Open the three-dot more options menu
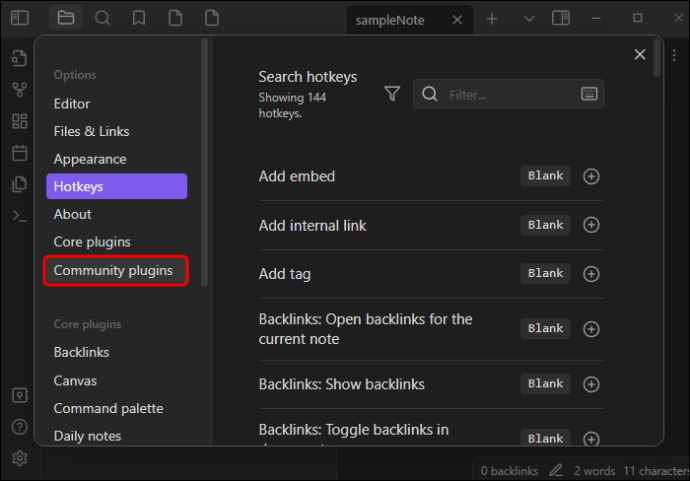The image size is (690, 481). [674, 55]
